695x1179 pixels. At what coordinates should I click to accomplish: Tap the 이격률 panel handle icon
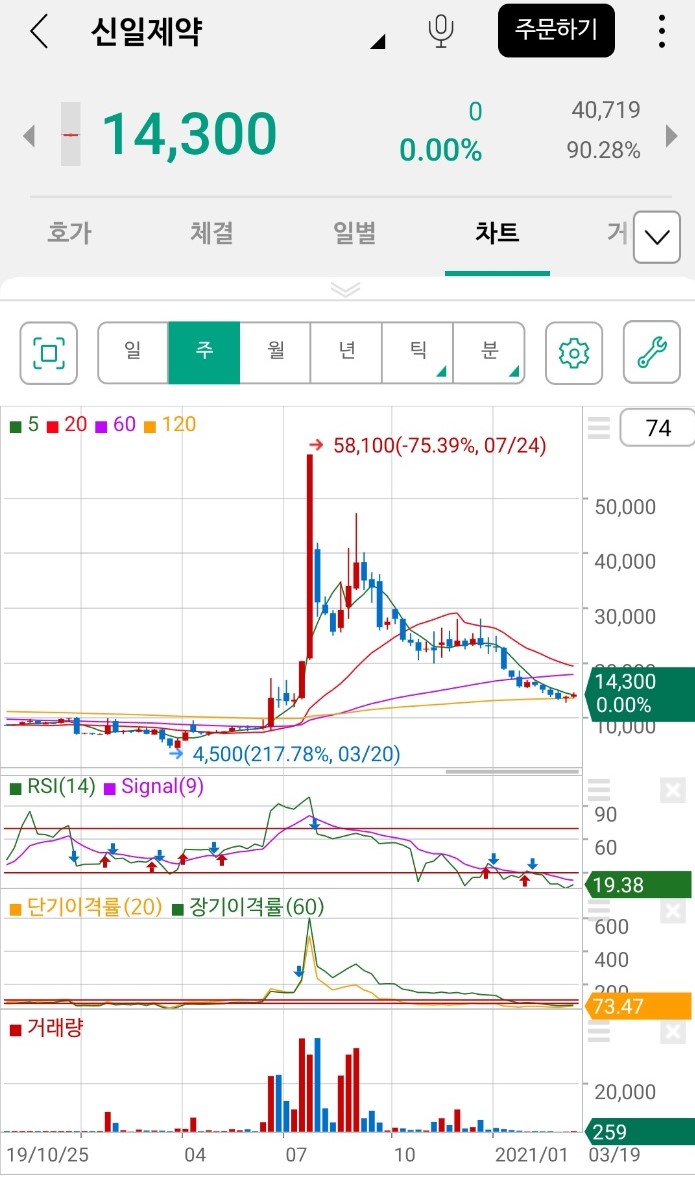[599, 911]
